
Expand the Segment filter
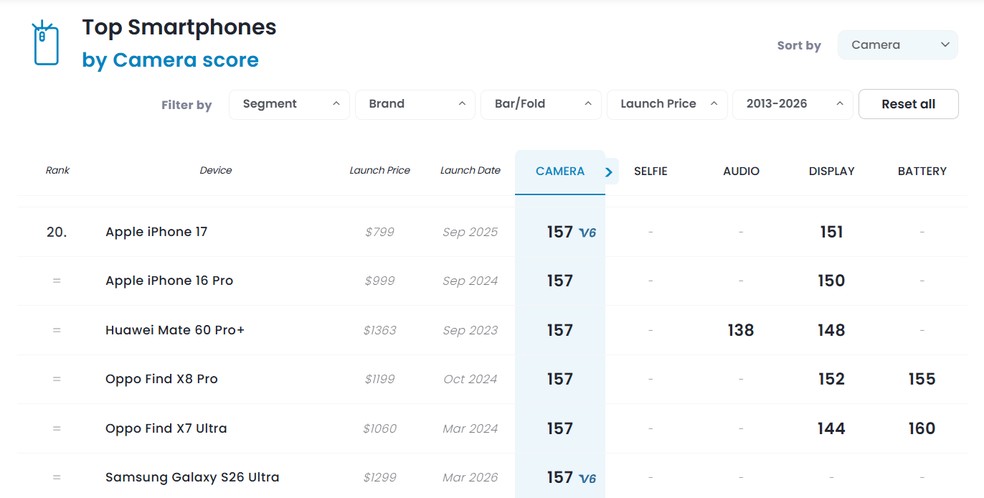[289, 104]
